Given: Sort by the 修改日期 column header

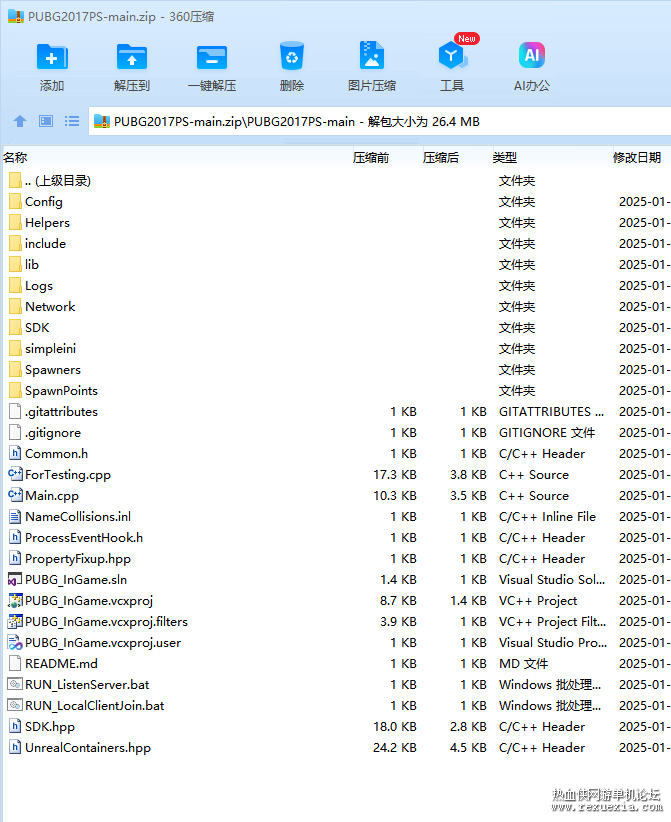Looking at the screenshot, I should point(637,158).
